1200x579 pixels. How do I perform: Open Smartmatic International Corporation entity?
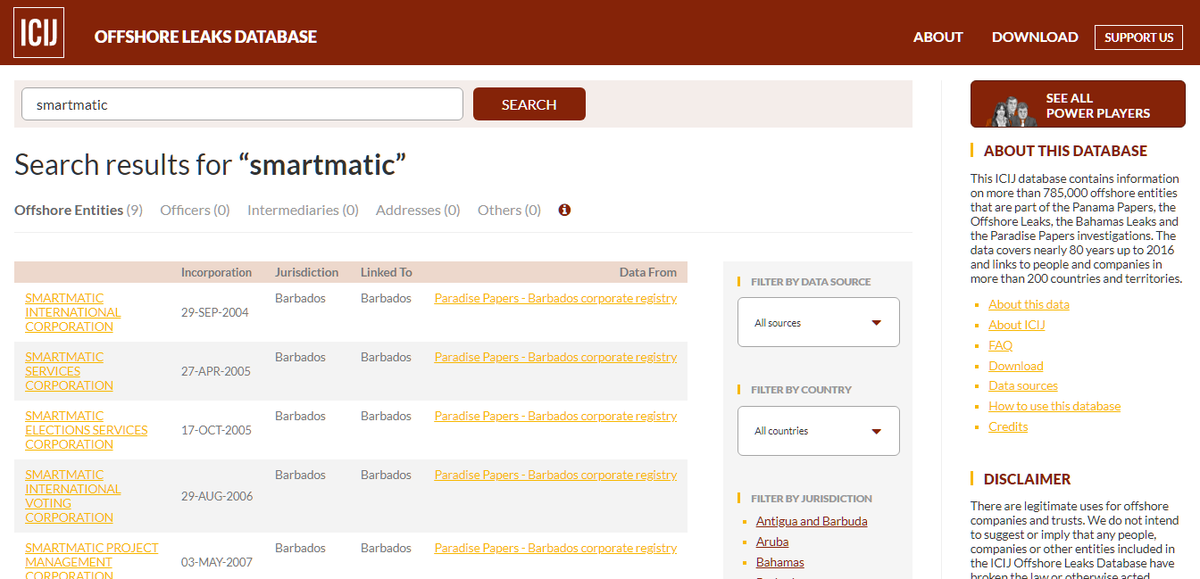point(73,312)
